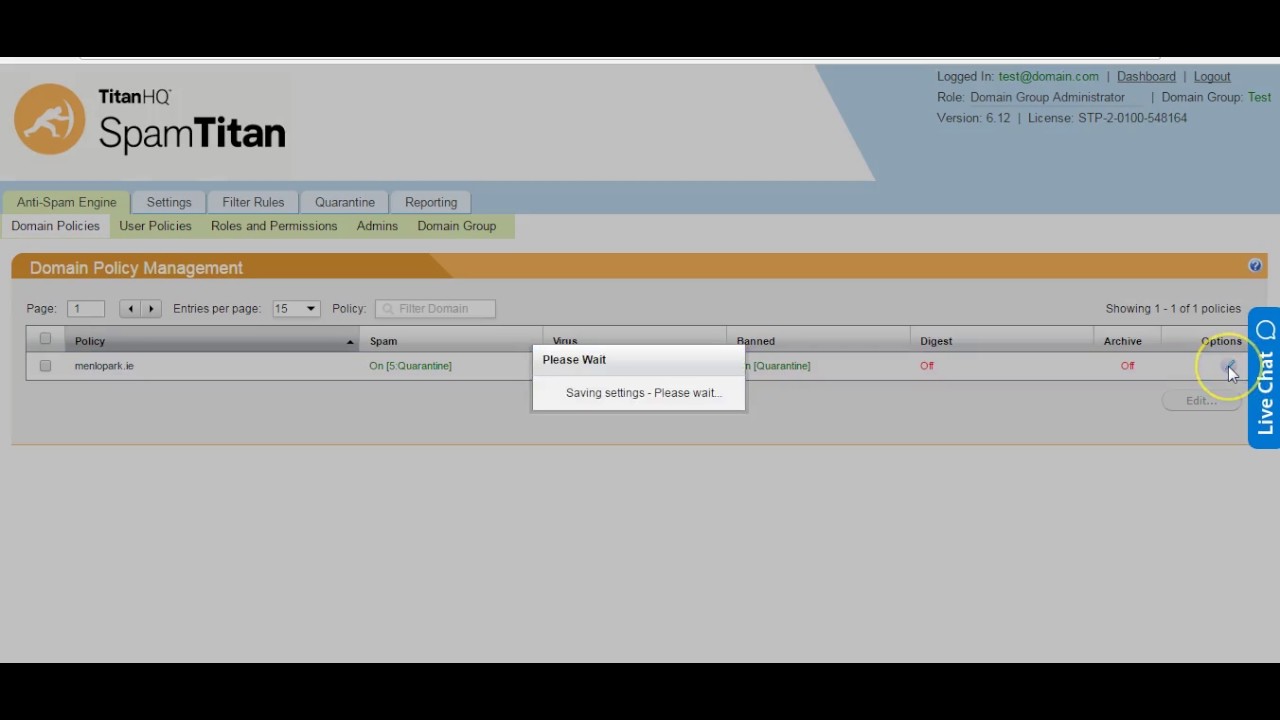Click the test@domain.com logged-in address
The image size is (1280, 720).
click(1048, 76)
